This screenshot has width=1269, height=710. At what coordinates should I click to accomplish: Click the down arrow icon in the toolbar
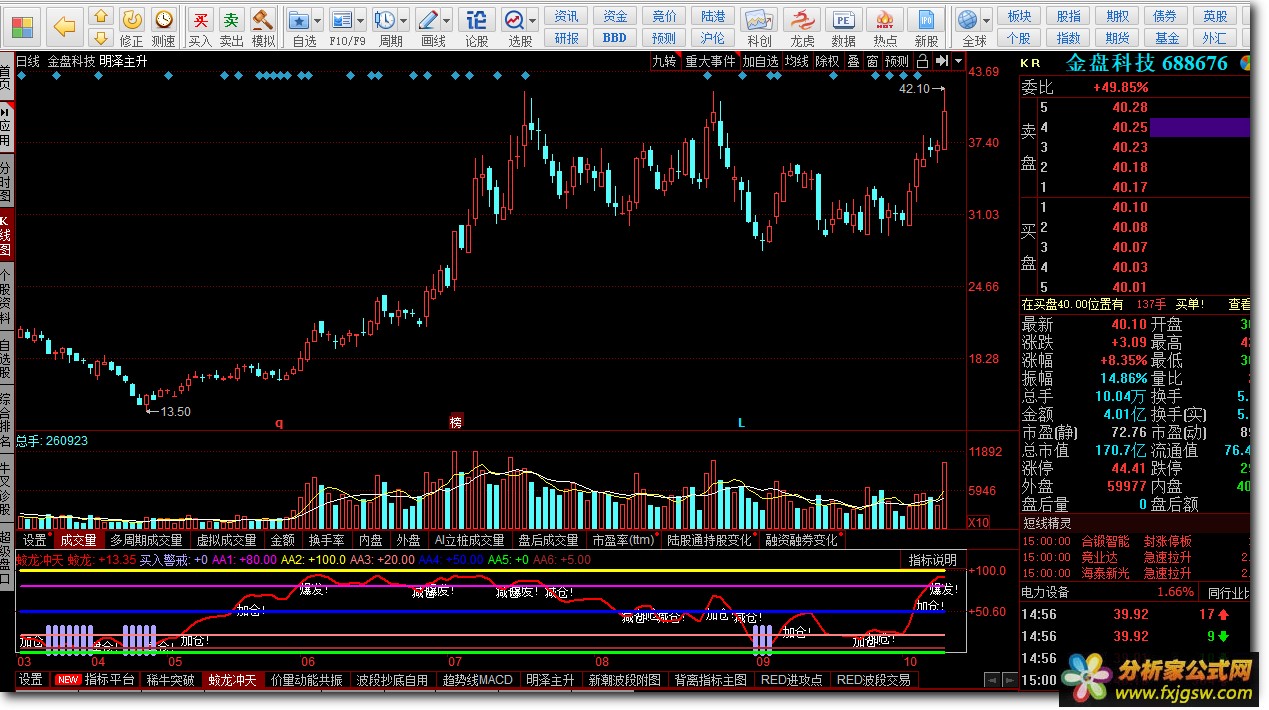pos(101,39)
